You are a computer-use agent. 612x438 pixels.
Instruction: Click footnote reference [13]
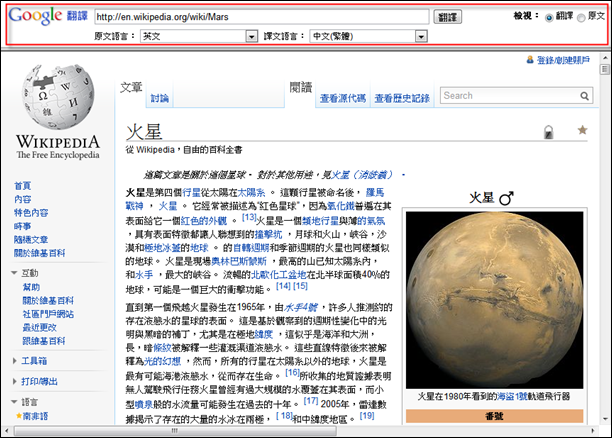pyautogui.click(x=249, y=217)
